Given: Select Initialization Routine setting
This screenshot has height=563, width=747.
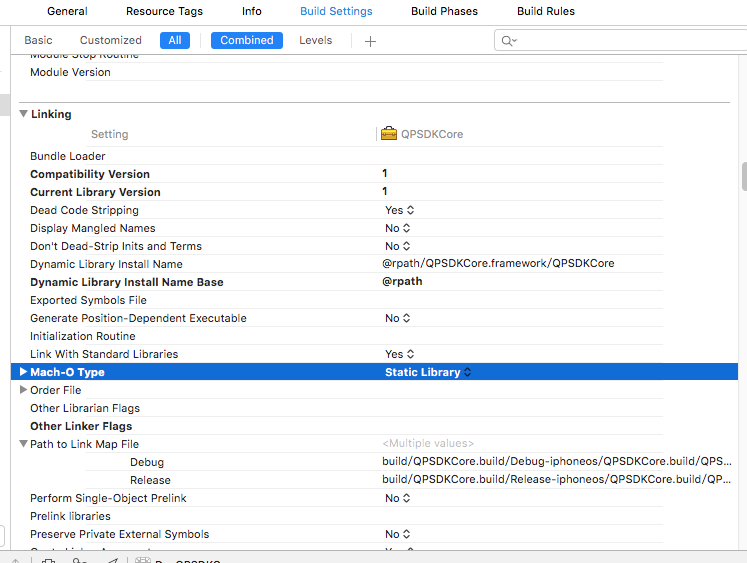Looking at the screenshot, I should [x=82, y=336].
